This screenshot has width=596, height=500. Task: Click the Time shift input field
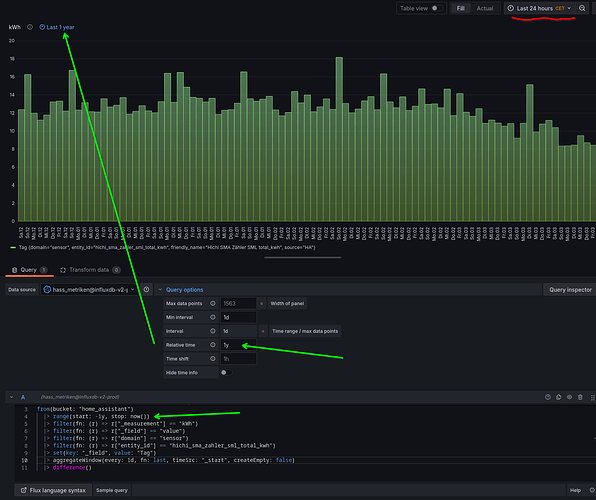[238, 359]
